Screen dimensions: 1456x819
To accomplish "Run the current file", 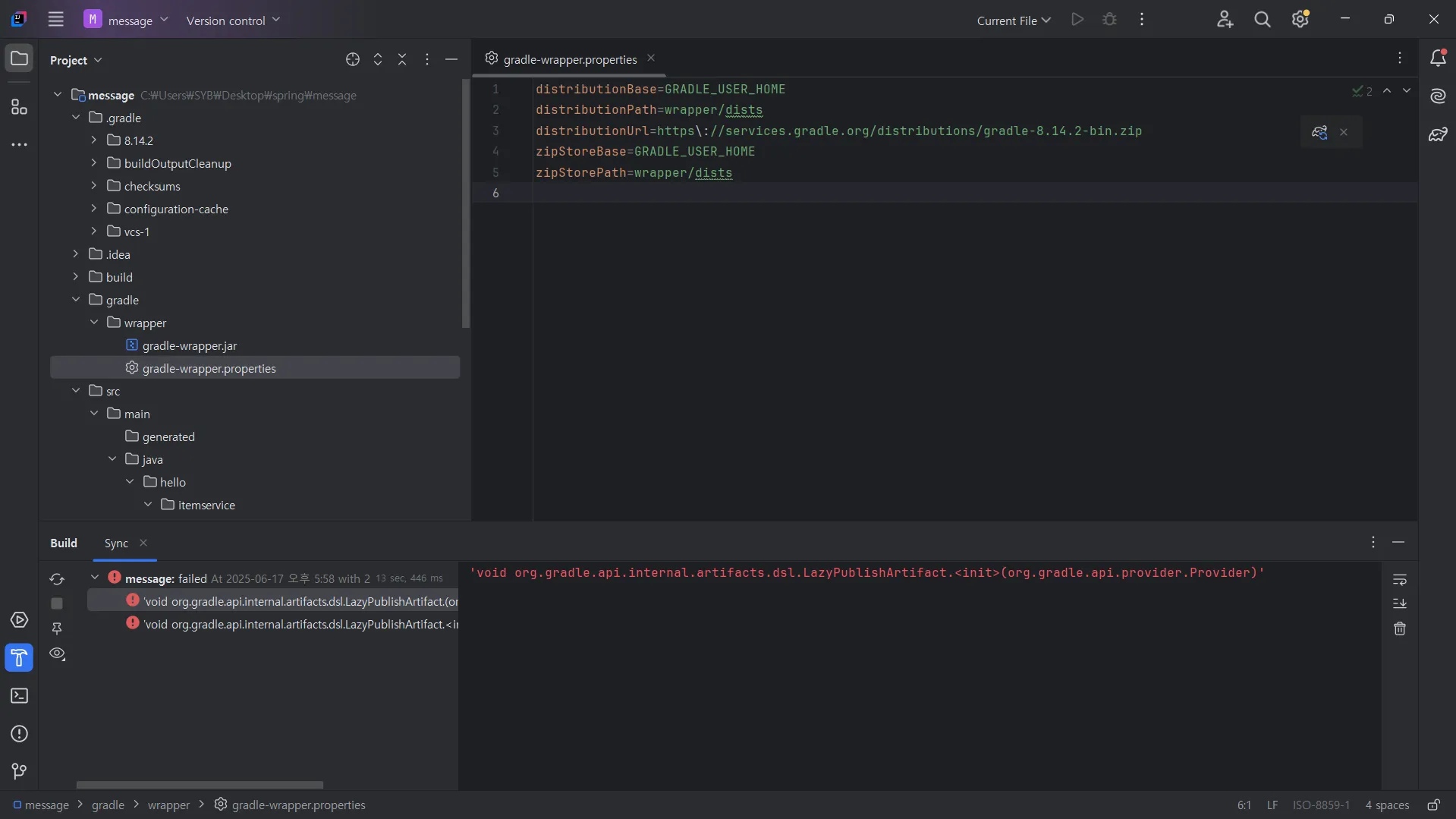I will click(x=1077, y=20).
